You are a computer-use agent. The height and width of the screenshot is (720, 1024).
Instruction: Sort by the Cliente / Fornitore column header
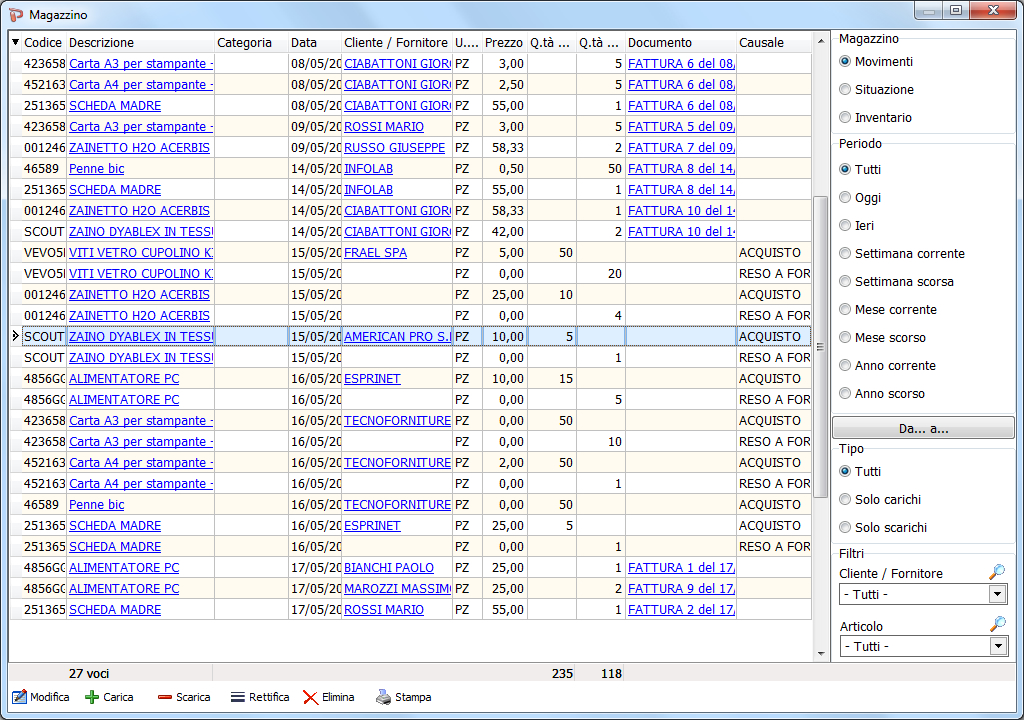coord(396,42)
